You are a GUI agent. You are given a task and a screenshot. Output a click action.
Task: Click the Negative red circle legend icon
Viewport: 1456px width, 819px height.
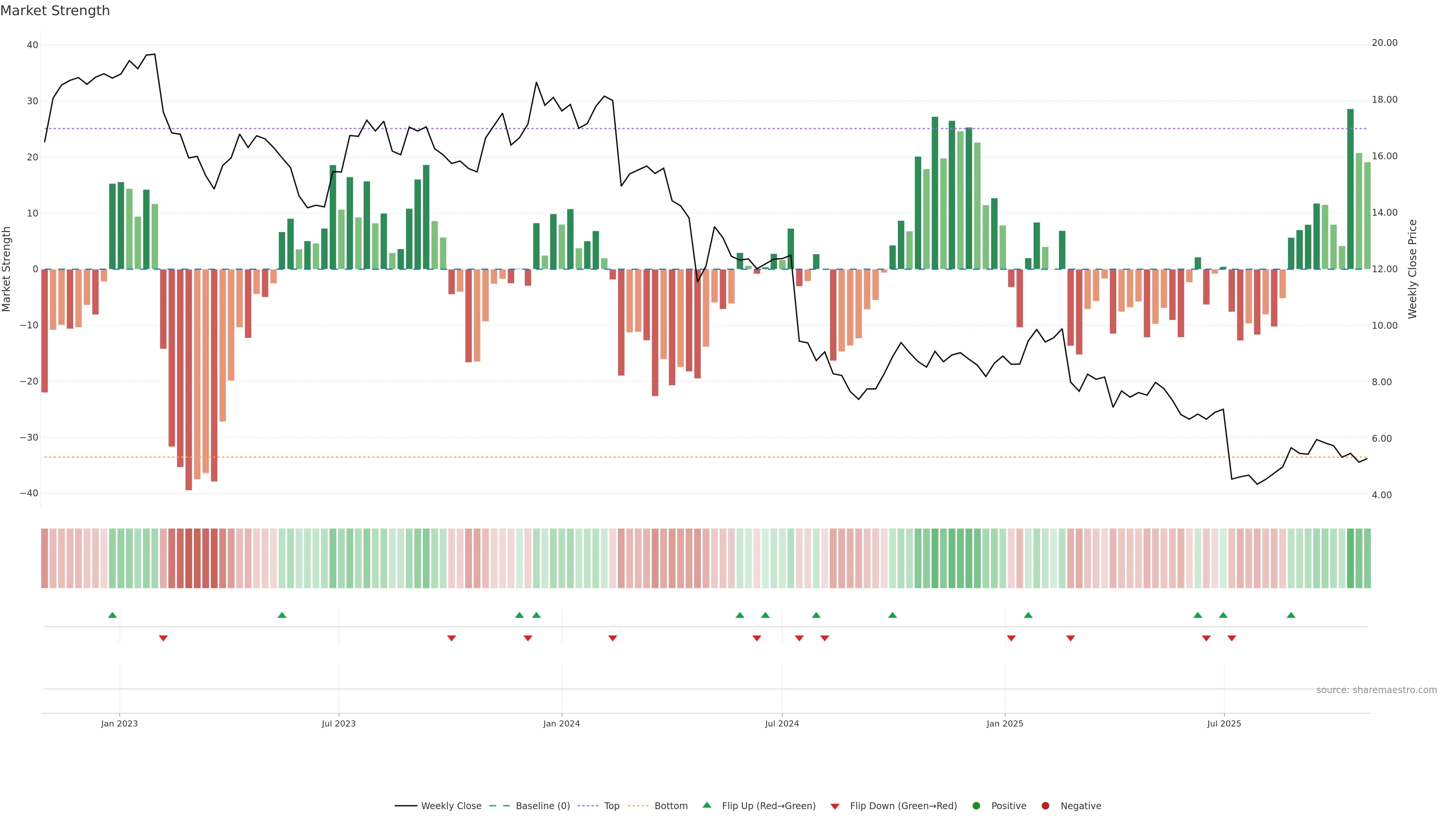1045,806
